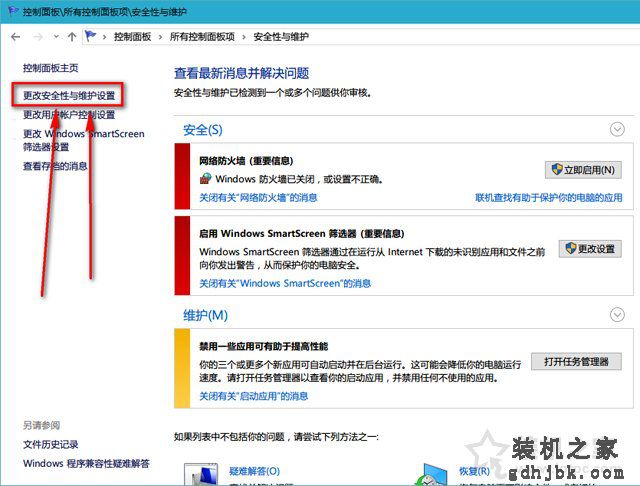
Task: Click 启用 Windows SmartScreen 筛选器 heading
Action: pyautogui.click(x=302, y=234)
